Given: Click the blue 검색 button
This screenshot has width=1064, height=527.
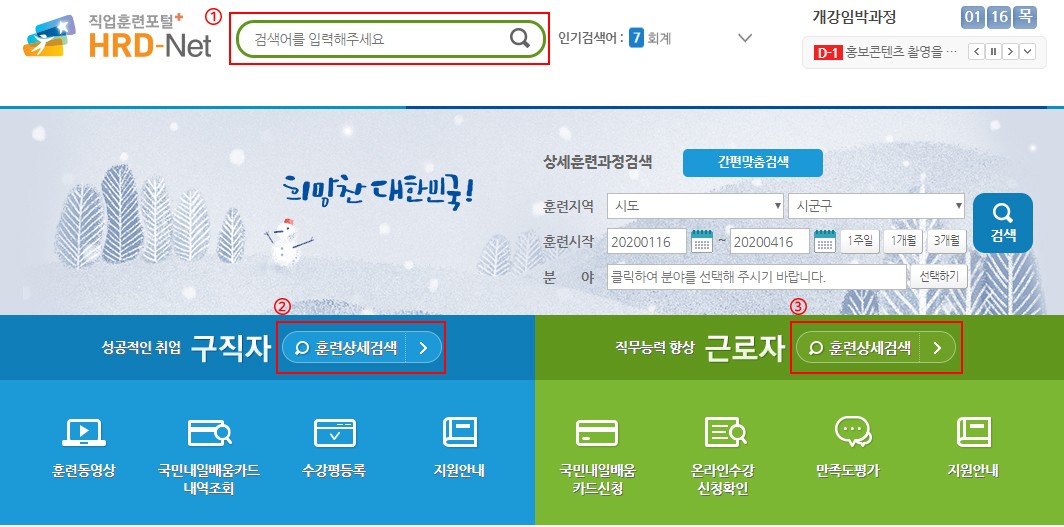Looking at the screenshot, I should click(1002, 222).
